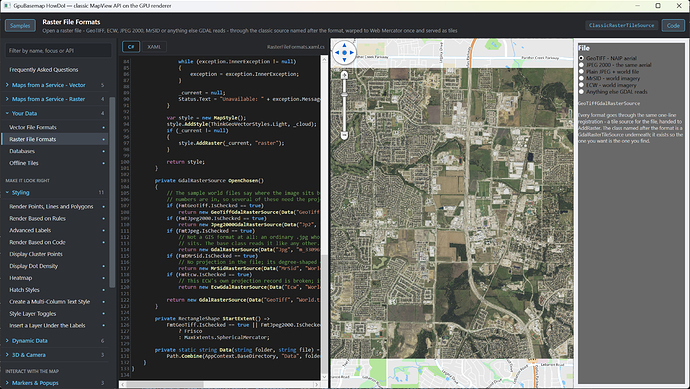Viewport: 690px width, 389px height.
Task: Collapse the Styling group
Action: [x=55, y=192]
